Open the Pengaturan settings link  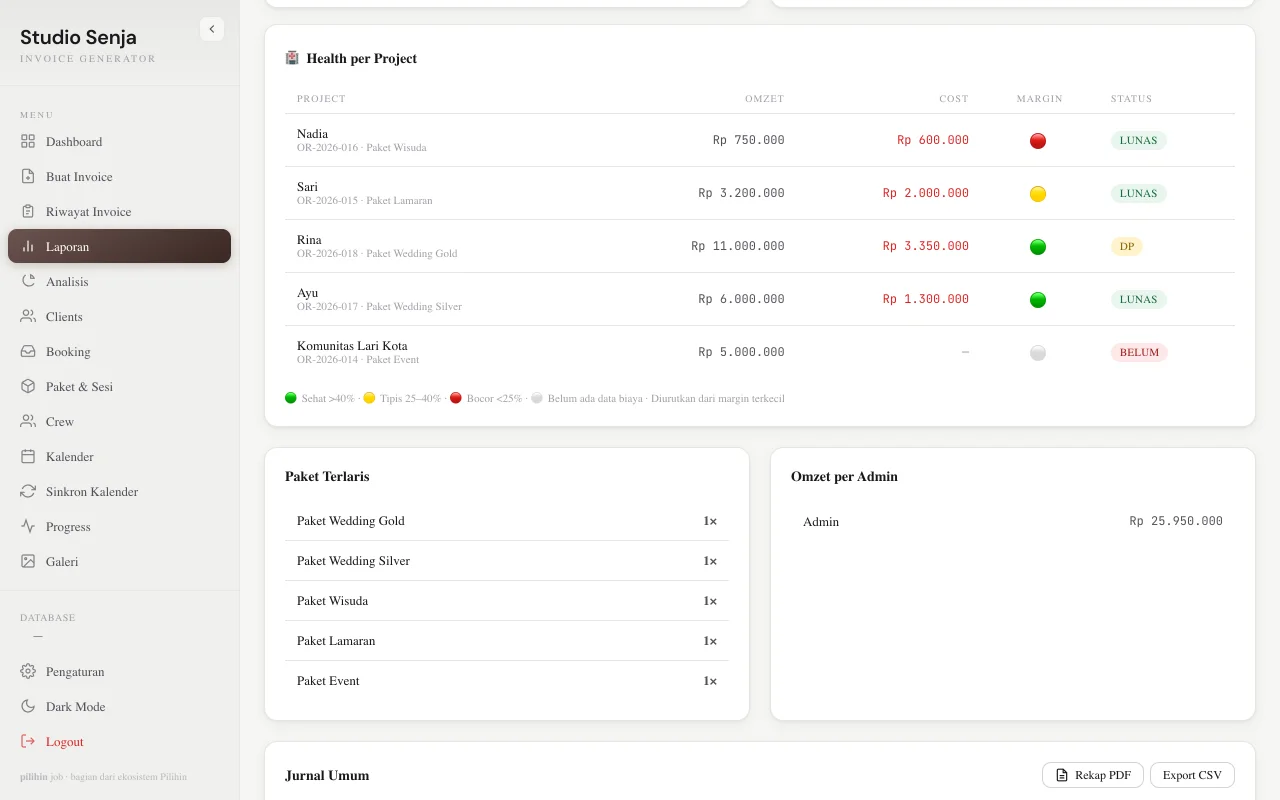119,672
